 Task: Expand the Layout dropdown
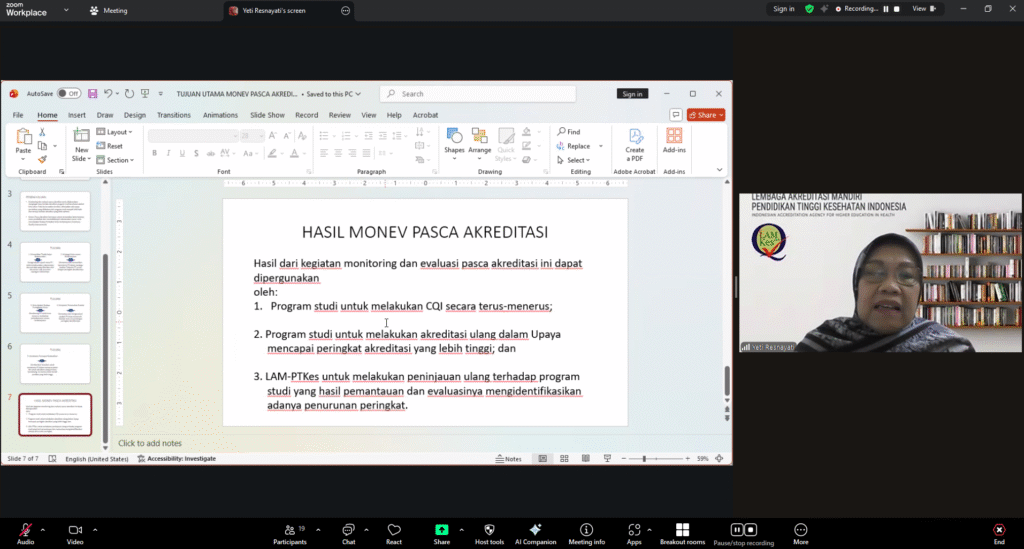pyautogui.click(x=119, y=132)
